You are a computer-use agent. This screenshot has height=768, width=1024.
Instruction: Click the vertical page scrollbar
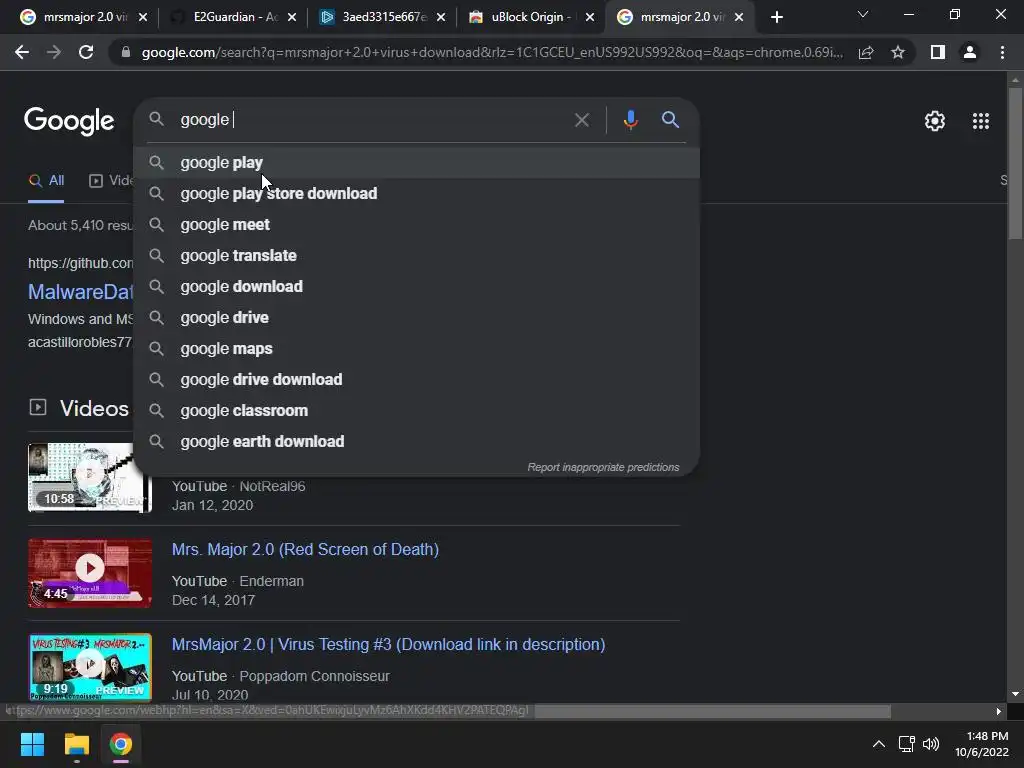1016,163
